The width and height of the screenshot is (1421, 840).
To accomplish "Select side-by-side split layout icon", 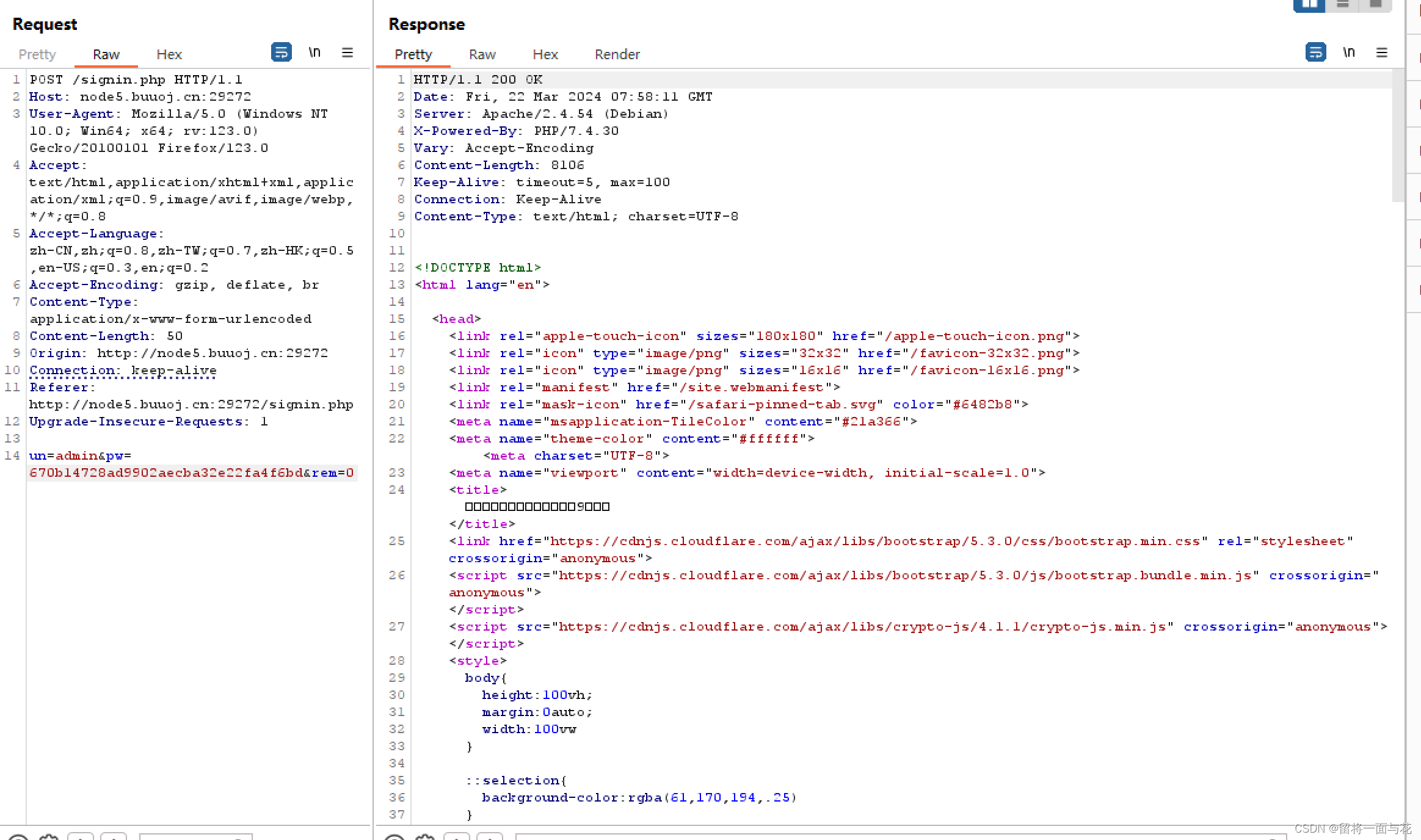I will (1309, 5).
